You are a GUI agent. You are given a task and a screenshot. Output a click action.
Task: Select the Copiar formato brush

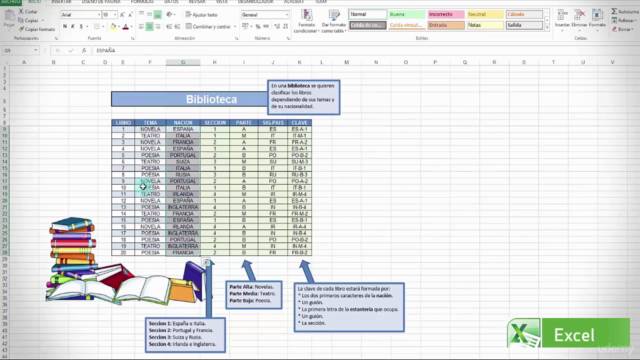(21, 29)
